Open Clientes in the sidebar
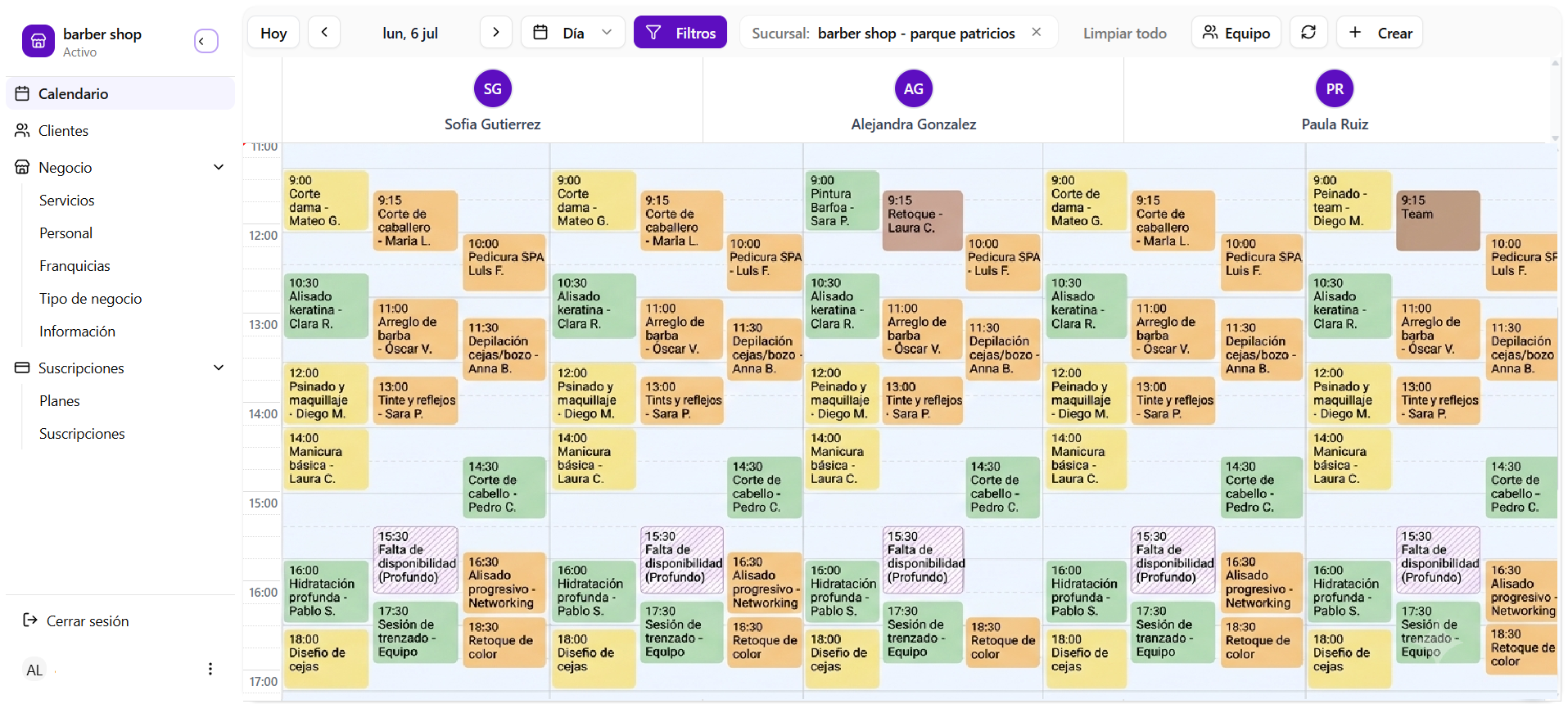Image resolution: width=1568 pixels, height=704 pixels. pos(120,130)
